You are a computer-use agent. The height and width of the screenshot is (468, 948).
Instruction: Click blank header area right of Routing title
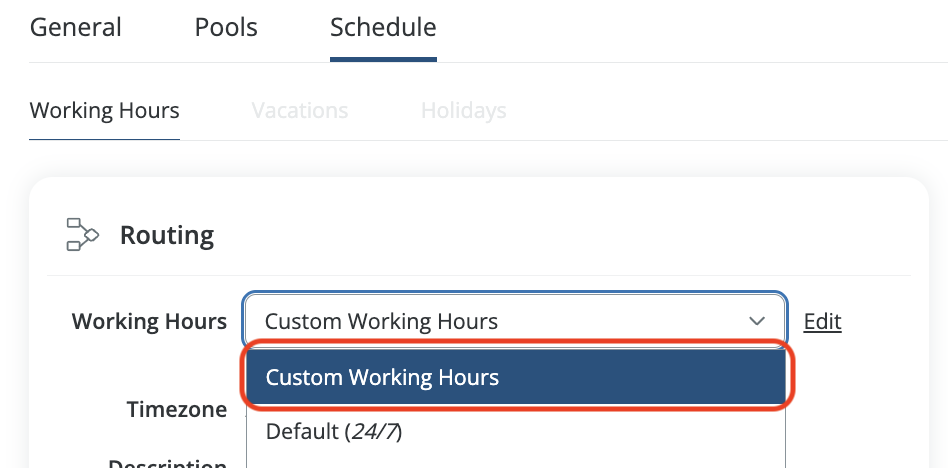tap(560, 235)
